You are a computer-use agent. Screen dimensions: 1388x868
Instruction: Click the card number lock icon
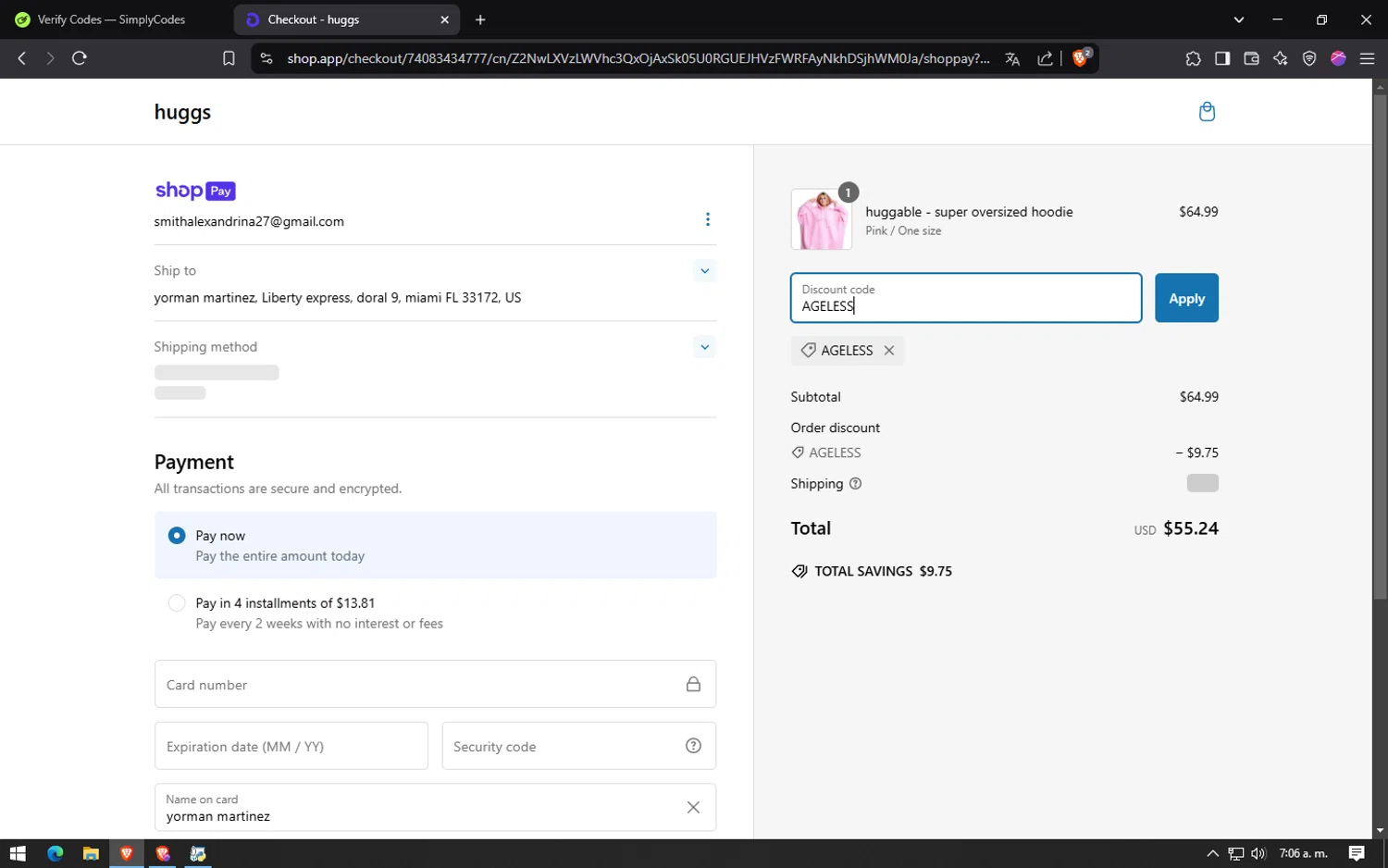click(693, 684)
